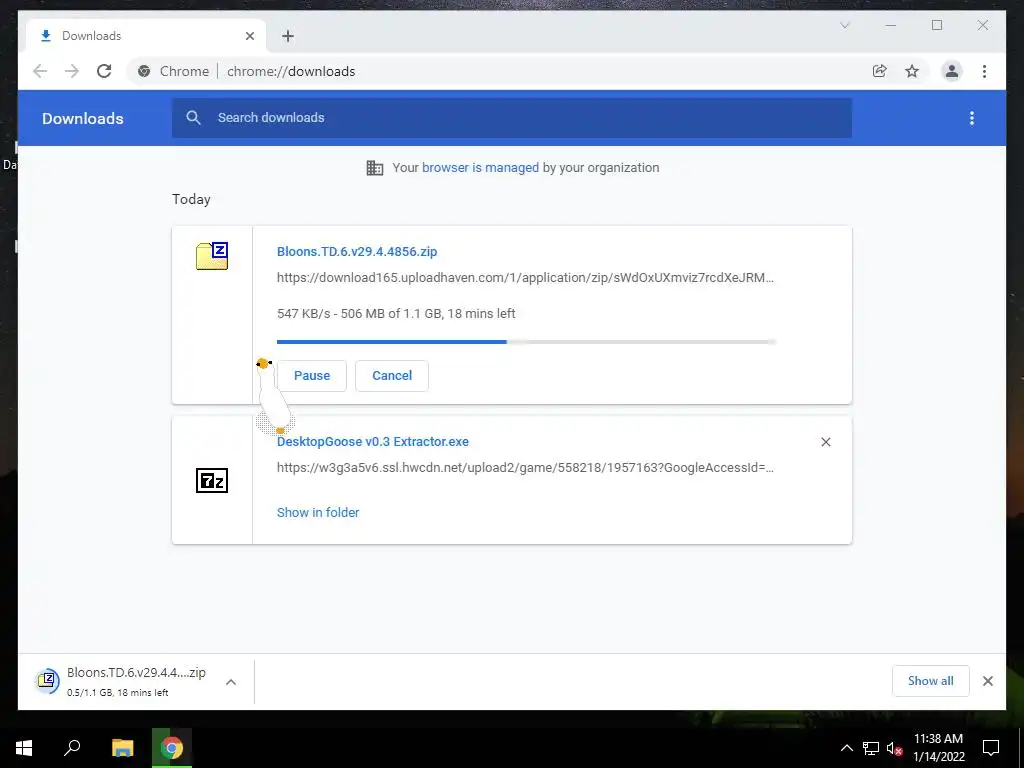Viewport: 1024px width, 768px height.
Task: Open the Downloads page more actions menu
Action: tap(972, 118)
